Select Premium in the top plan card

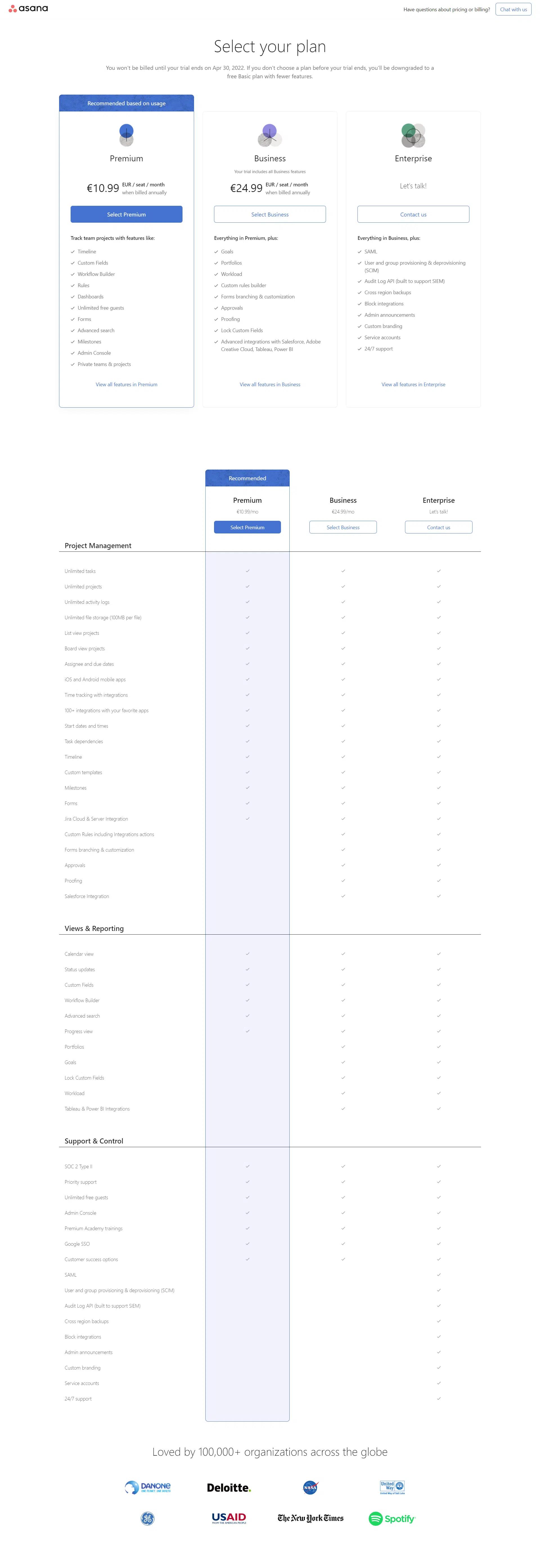(x=127, y=214)
